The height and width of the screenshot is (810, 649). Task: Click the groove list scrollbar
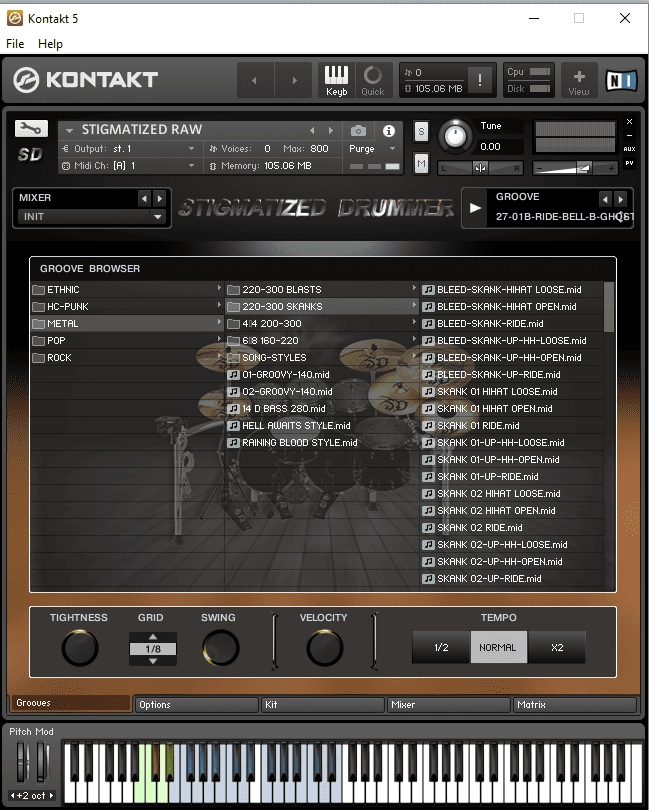609,307
